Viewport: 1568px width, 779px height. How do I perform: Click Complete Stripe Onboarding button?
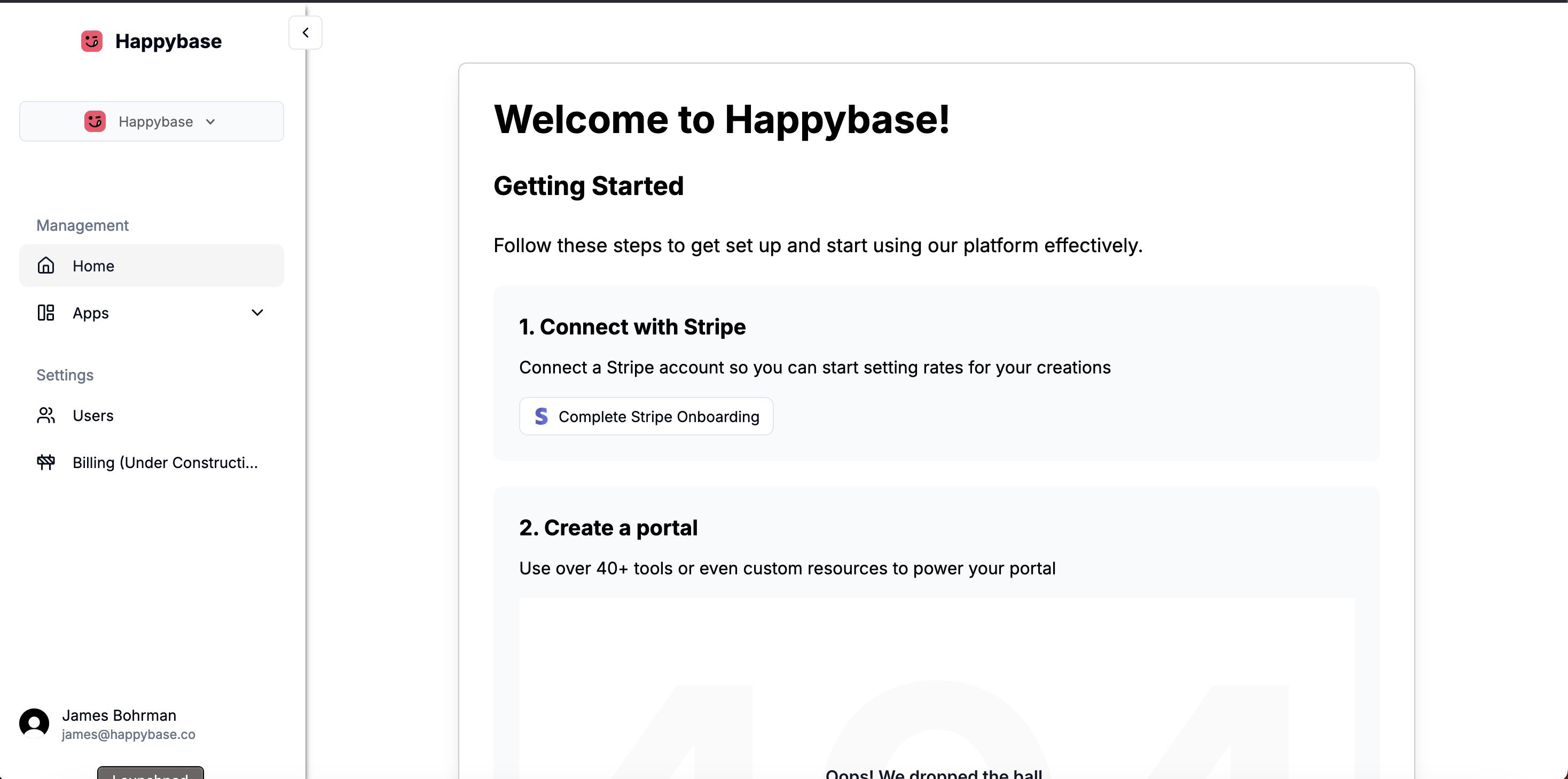pos(646,416)
